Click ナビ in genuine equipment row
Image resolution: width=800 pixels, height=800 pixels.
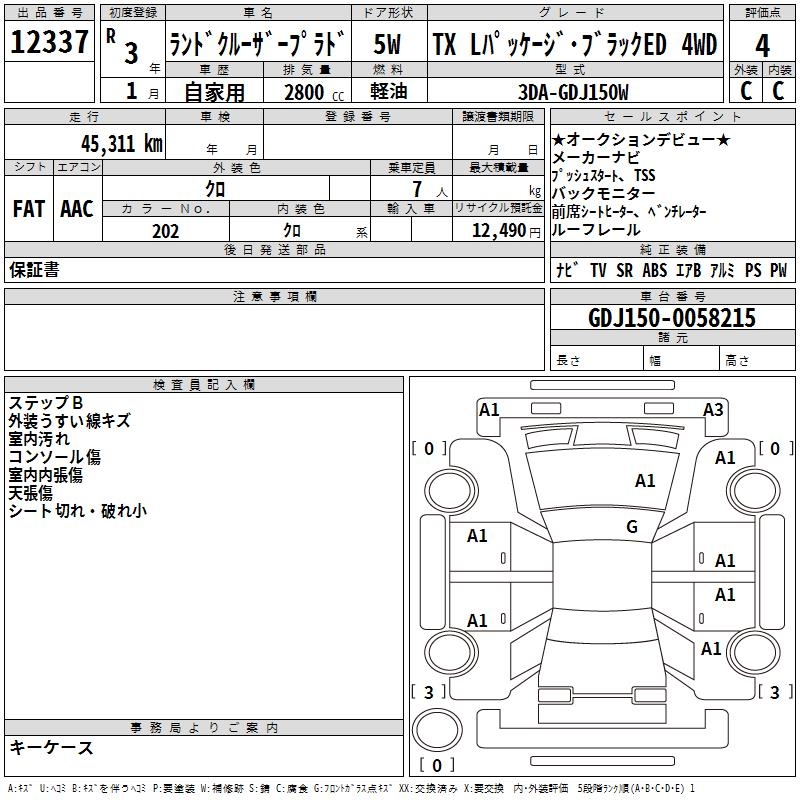567,270
